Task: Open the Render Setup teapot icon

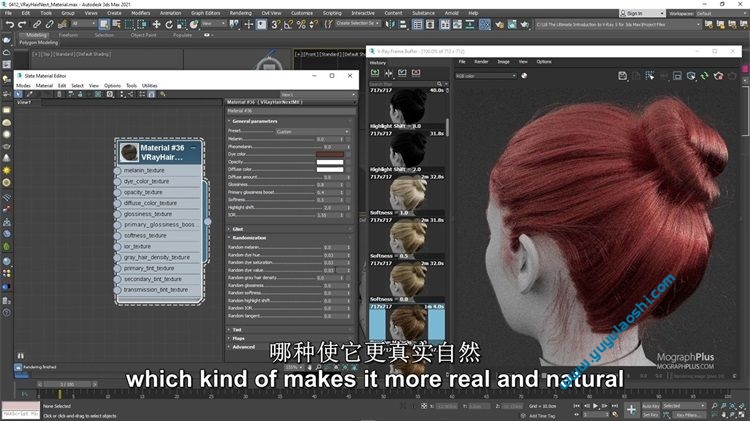Action: [499, 24]
